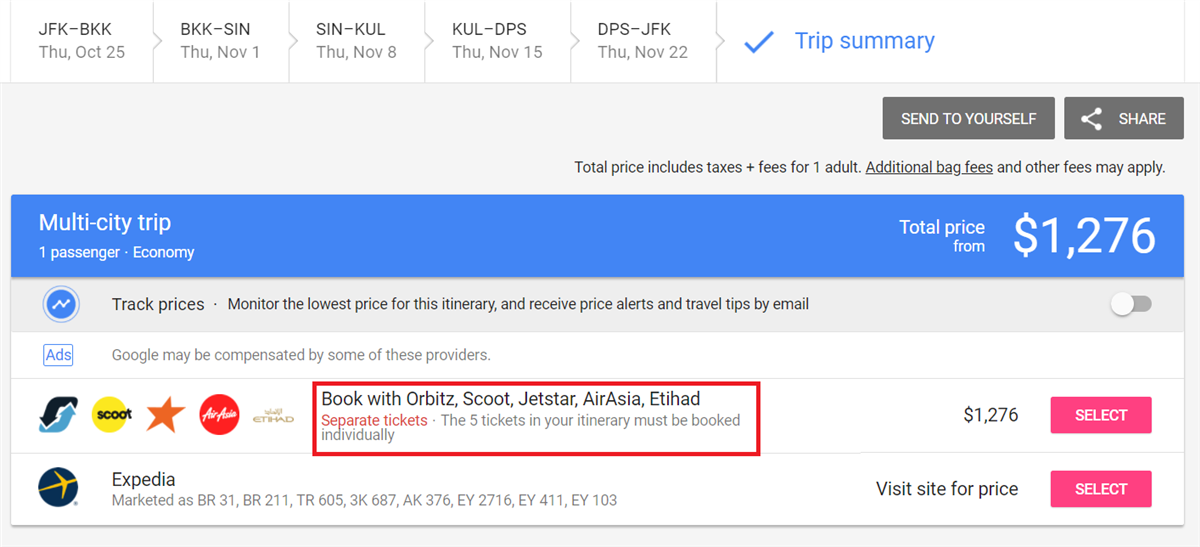Image resolution: width=1200 pixels, height=547 pixels.
Task: Click the Ads label badge
Action: coord(58,355)
